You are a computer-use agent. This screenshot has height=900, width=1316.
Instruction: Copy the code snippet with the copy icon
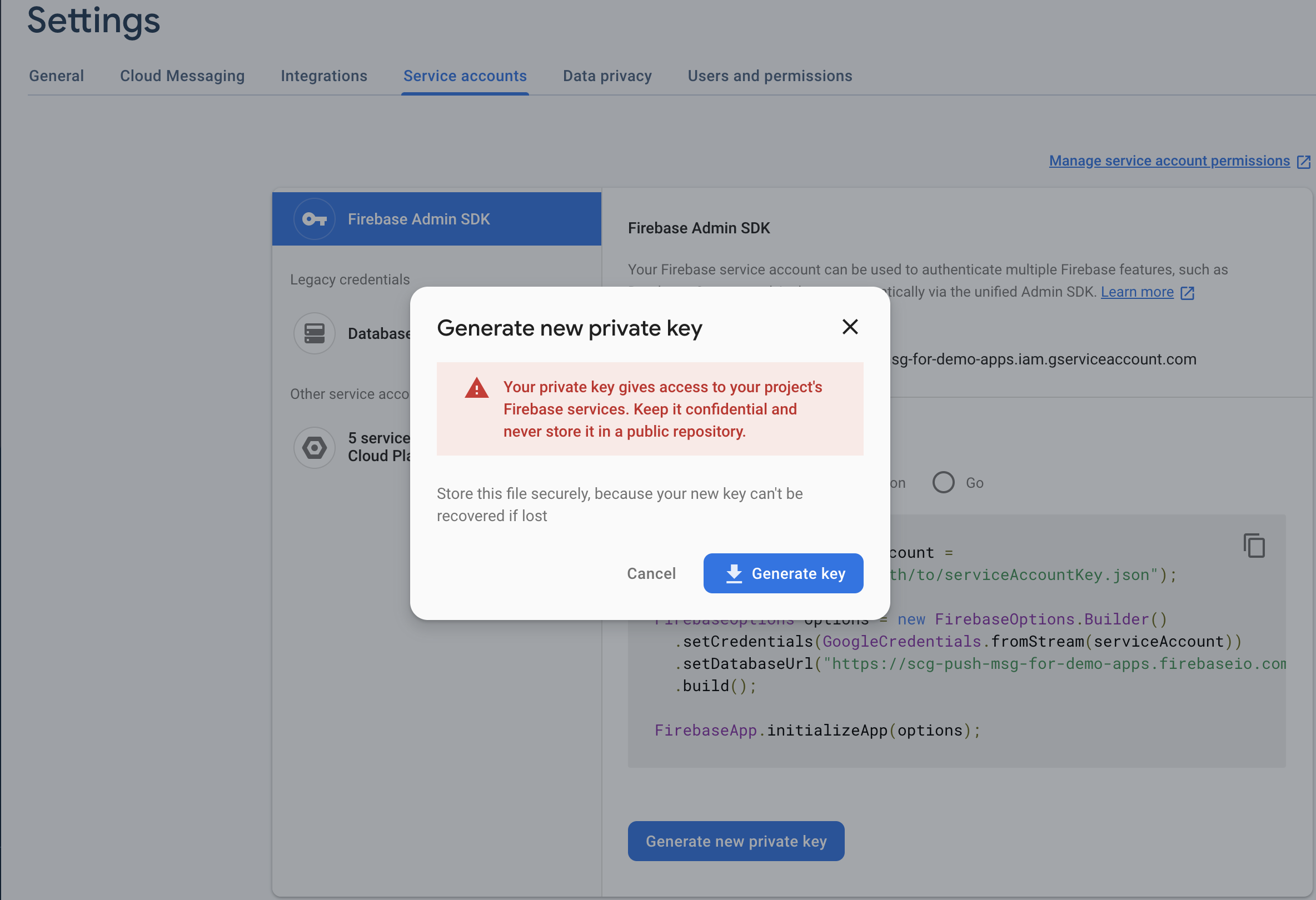point(1254,546)
